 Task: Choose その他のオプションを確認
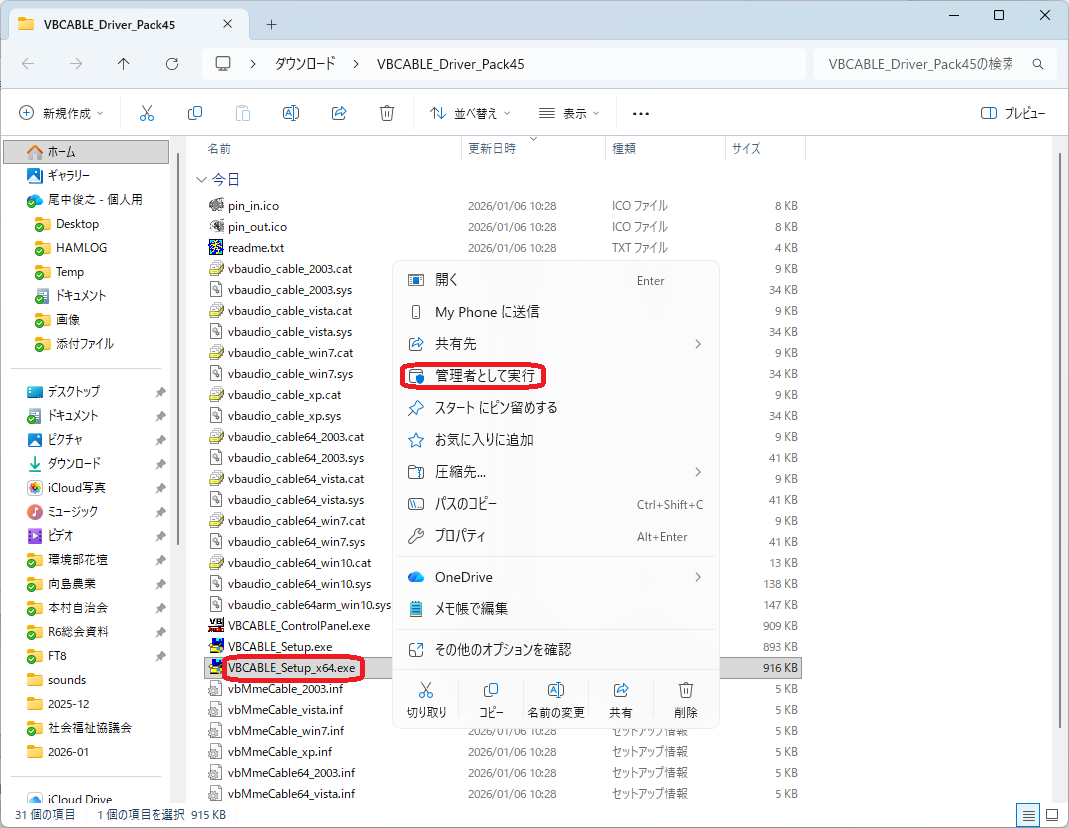[556, 650]
